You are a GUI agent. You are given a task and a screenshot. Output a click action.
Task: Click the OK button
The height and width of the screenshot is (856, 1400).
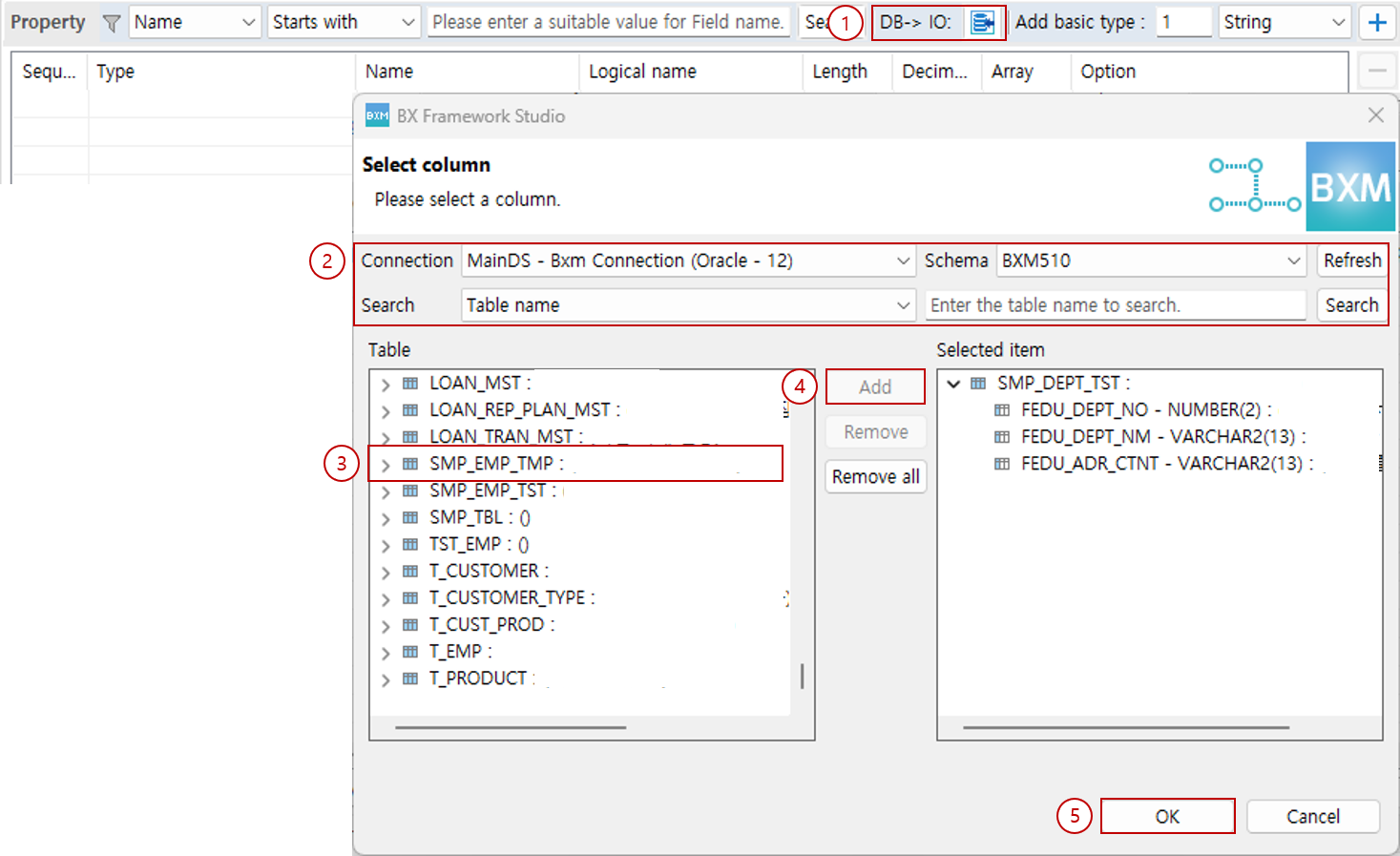1167,816
